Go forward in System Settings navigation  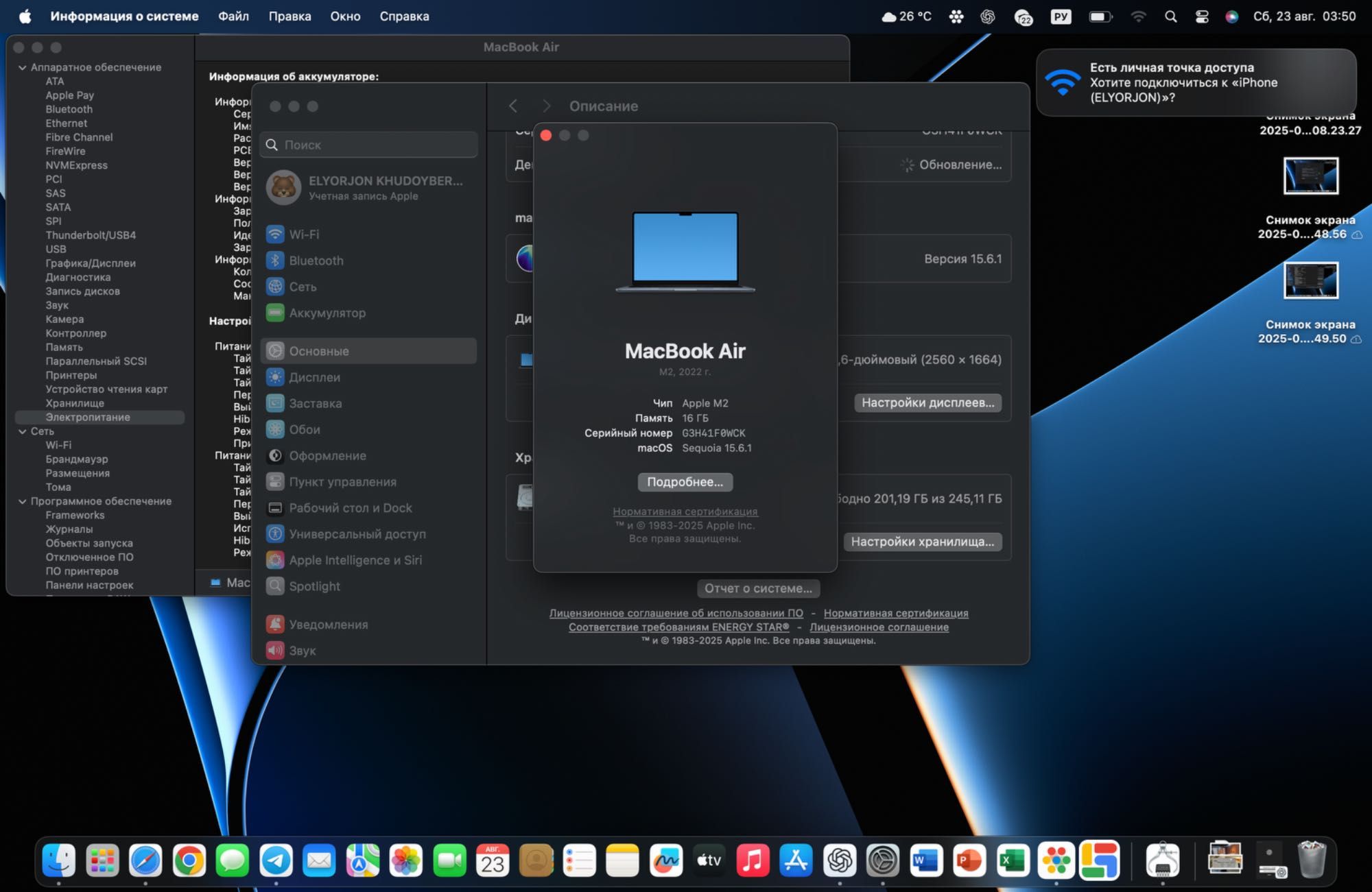(546, 106)
